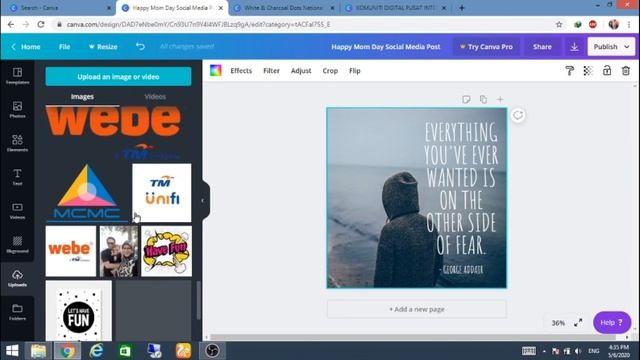Open the Uploads sidebar panel
The width and height of the screenshot is (640, 360).
coord(17,278)
